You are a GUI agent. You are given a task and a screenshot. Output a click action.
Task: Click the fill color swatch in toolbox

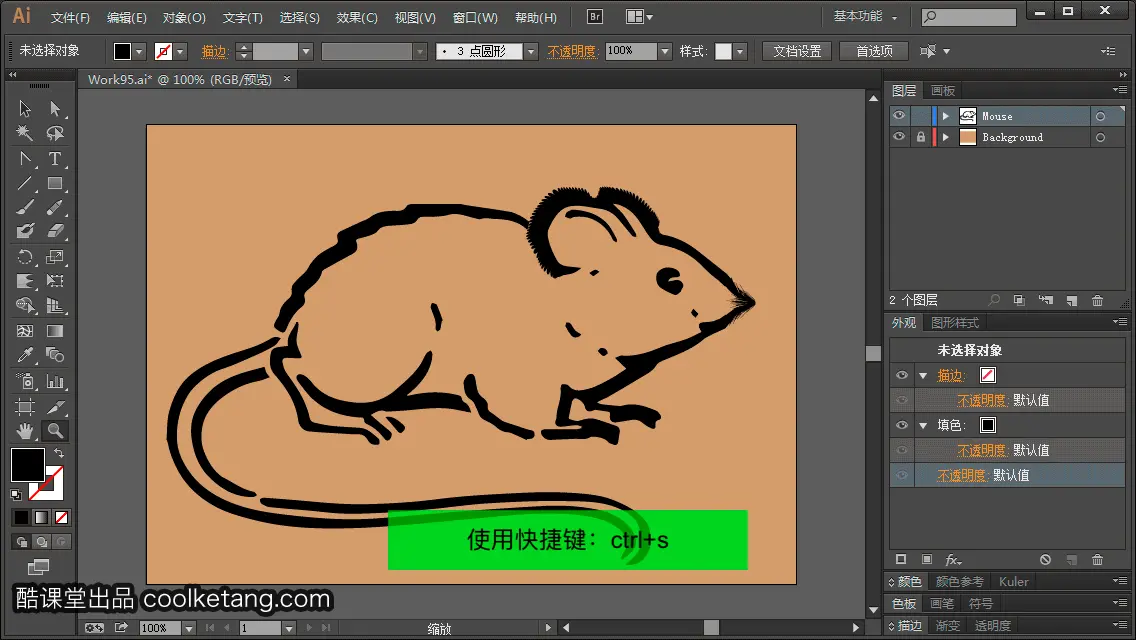(28, 465)
